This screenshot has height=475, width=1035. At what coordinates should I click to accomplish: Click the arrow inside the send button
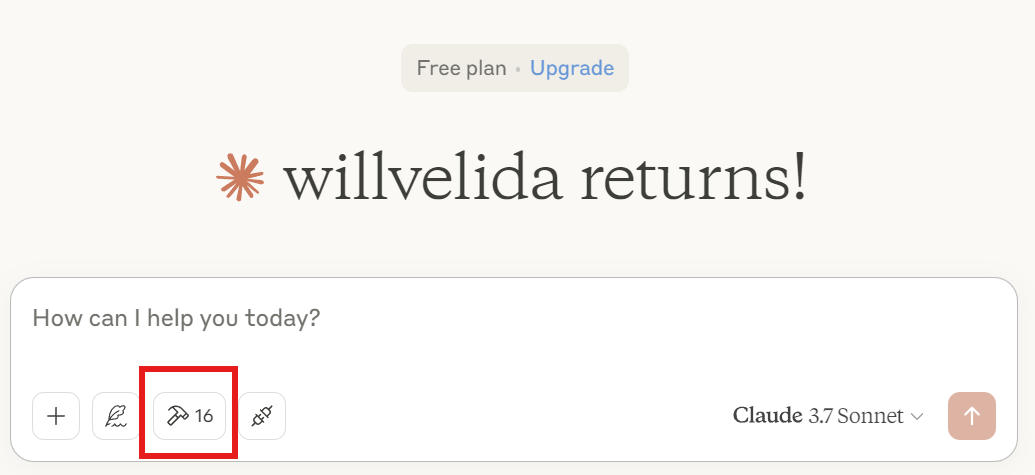coord(972,416)
